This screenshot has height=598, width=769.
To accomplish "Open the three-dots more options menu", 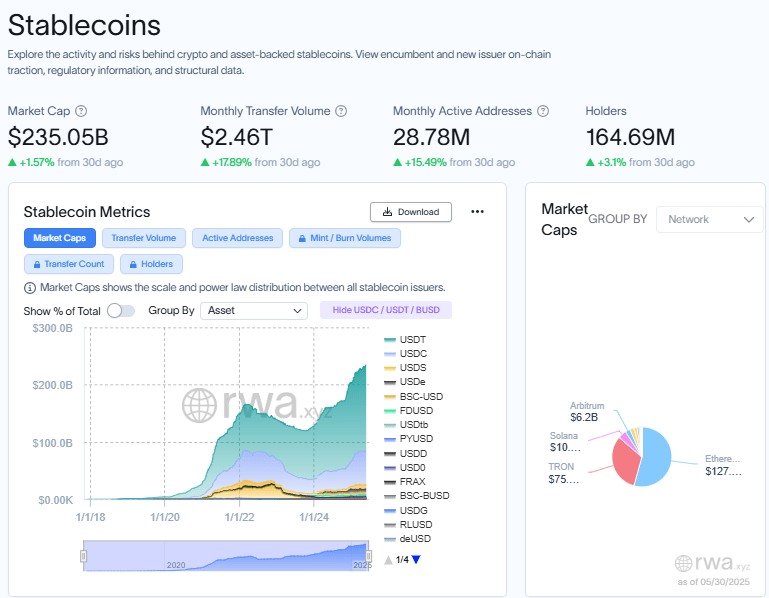I will pos(477,211).
